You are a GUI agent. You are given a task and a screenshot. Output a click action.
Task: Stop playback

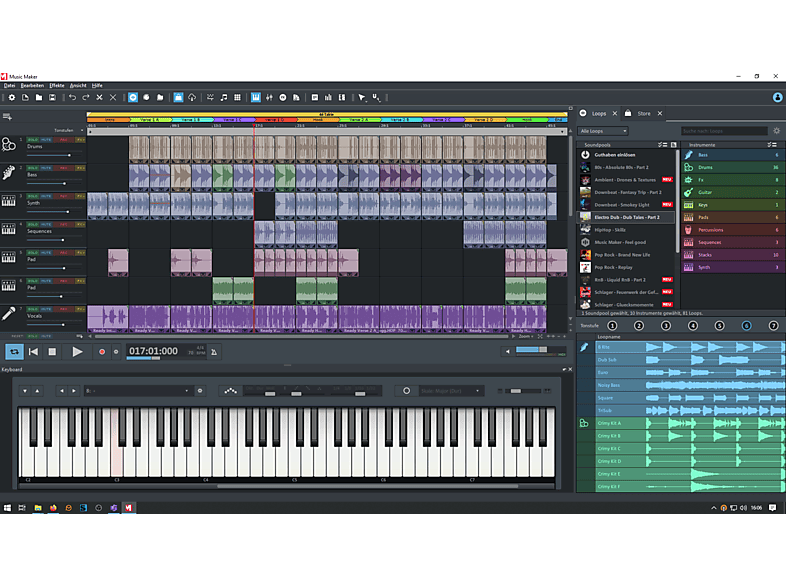52,352
